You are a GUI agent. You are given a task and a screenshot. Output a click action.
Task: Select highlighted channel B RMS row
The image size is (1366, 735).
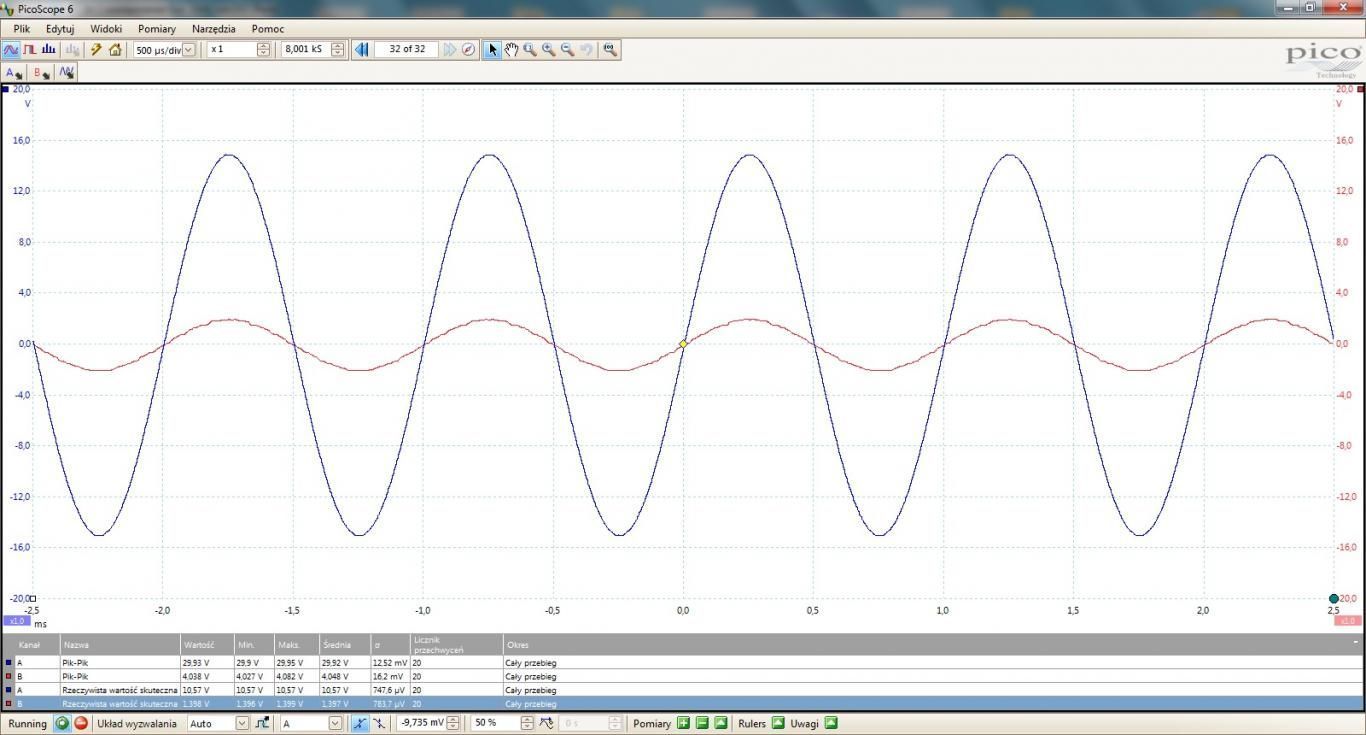(682, 704)
